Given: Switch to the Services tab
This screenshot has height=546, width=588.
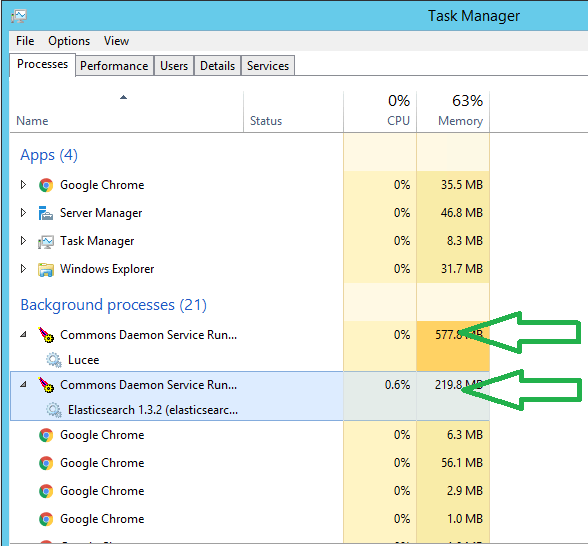Looking at the screenshot, I should tap(268, 66).
